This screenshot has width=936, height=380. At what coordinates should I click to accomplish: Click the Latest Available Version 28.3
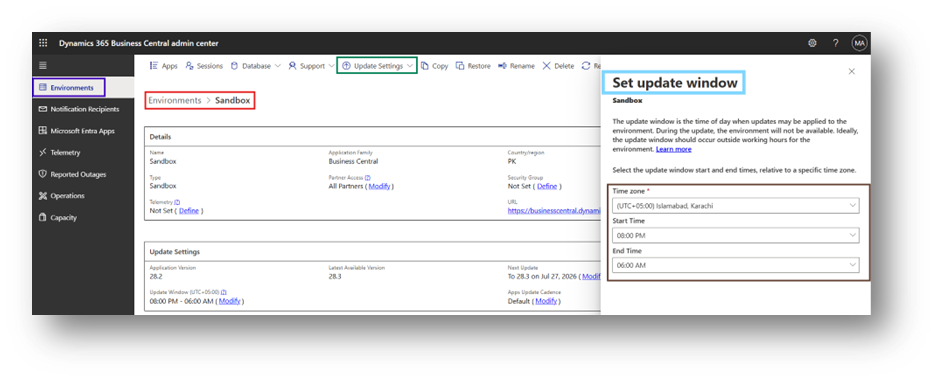tap(335, 277)
